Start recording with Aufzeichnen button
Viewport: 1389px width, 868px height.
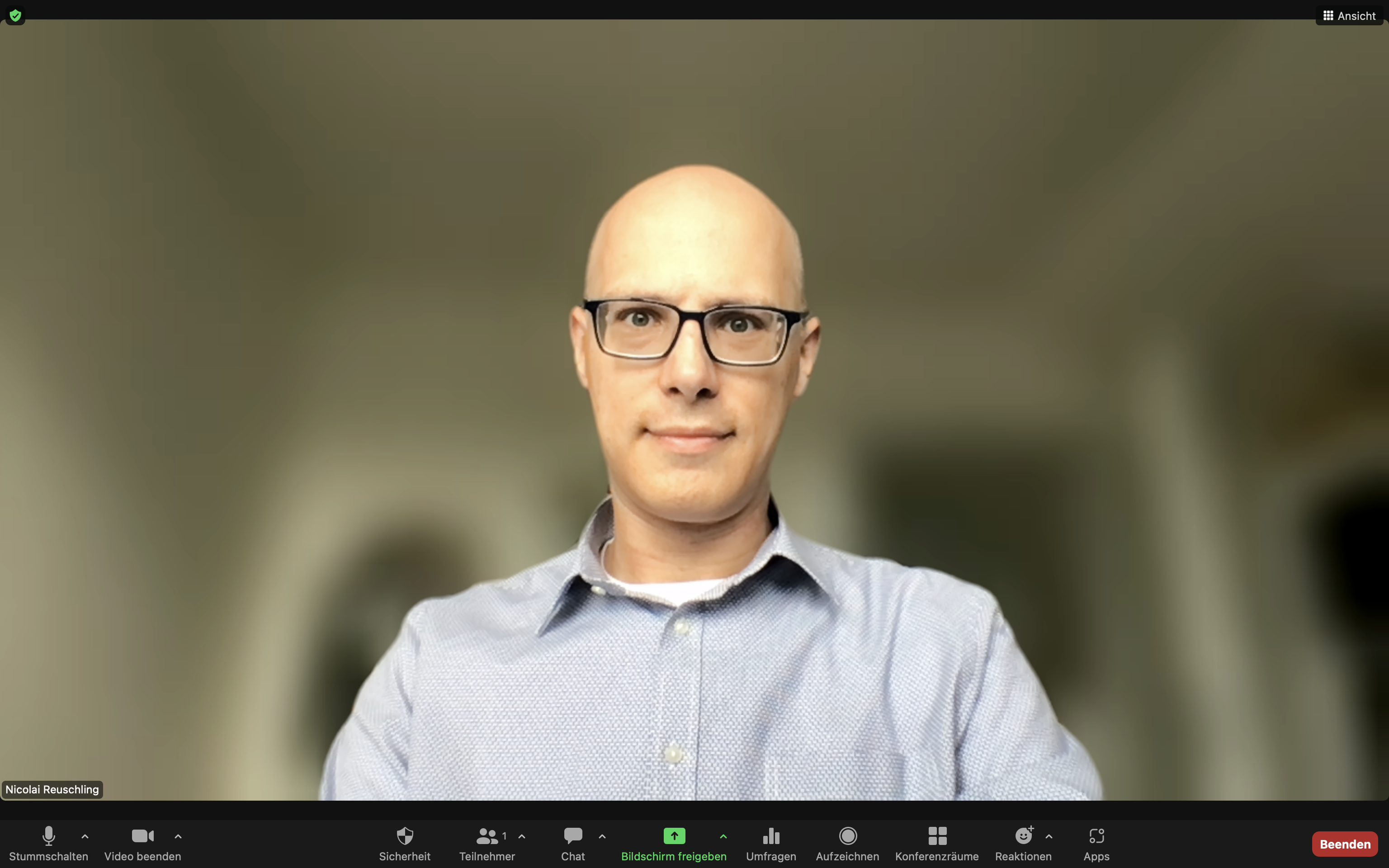point(847,842)
